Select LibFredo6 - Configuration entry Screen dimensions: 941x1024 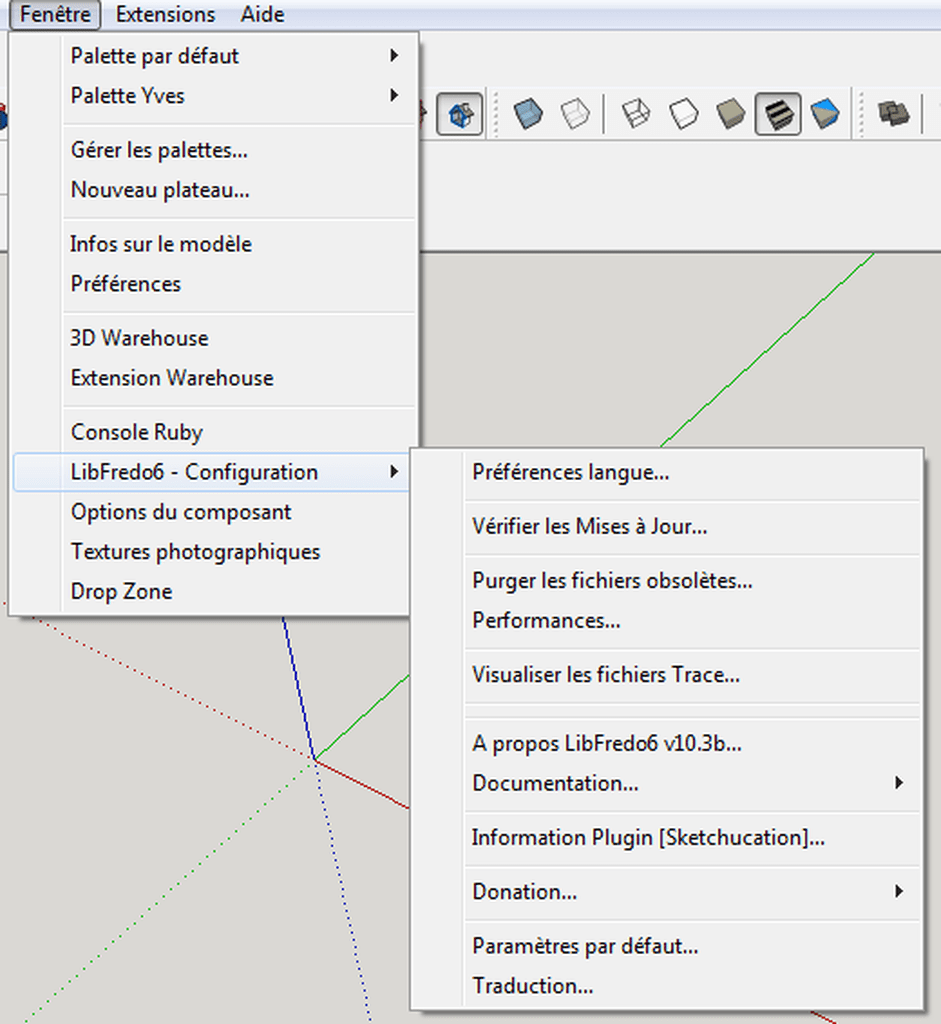coord(212,472)
